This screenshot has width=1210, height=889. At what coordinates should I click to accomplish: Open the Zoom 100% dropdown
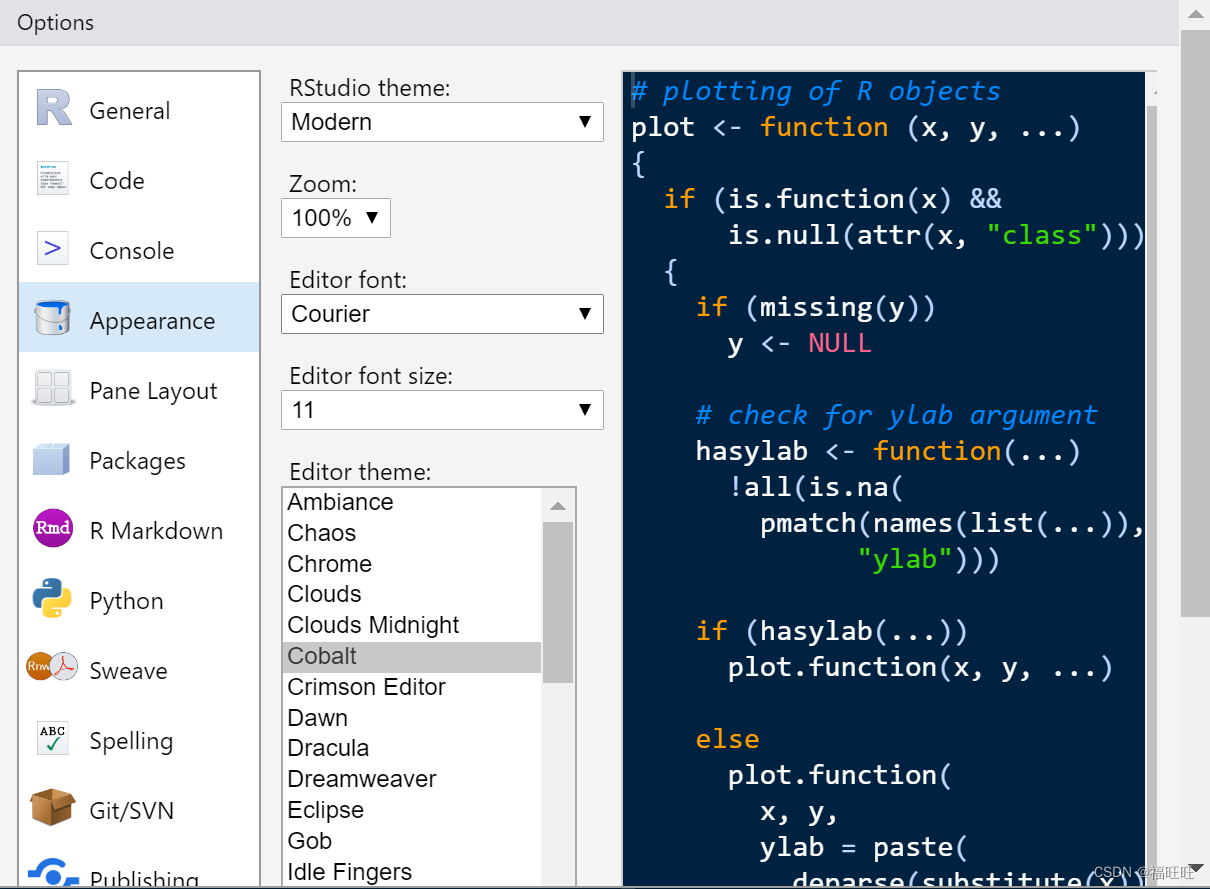tap(335, 218)
